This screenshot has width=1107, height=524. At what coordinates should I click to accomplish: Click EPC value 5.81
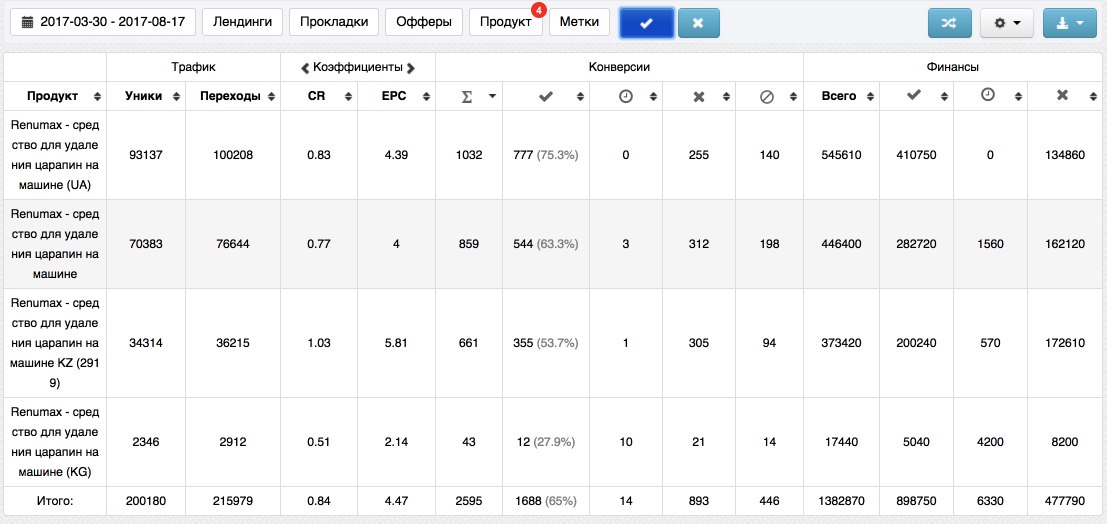pyautogui.click(x=396, y=343)
